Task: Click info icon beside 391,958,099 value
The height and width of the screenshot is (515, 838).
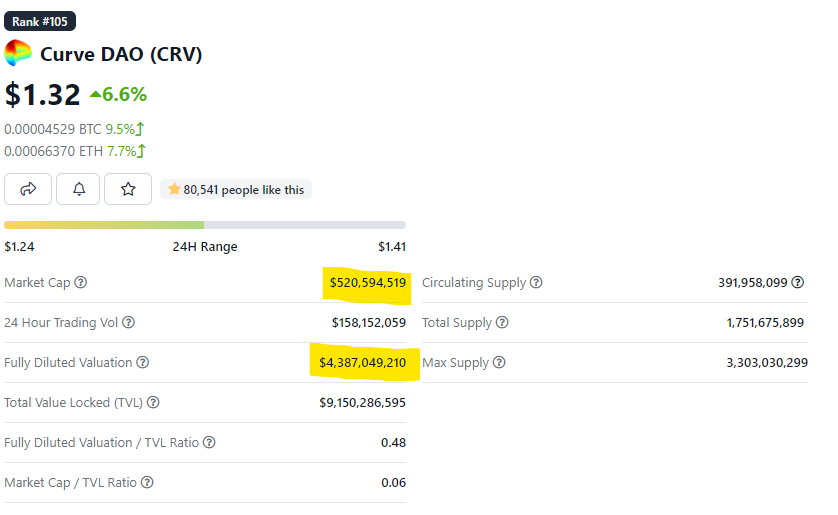Action: [797, 282]
